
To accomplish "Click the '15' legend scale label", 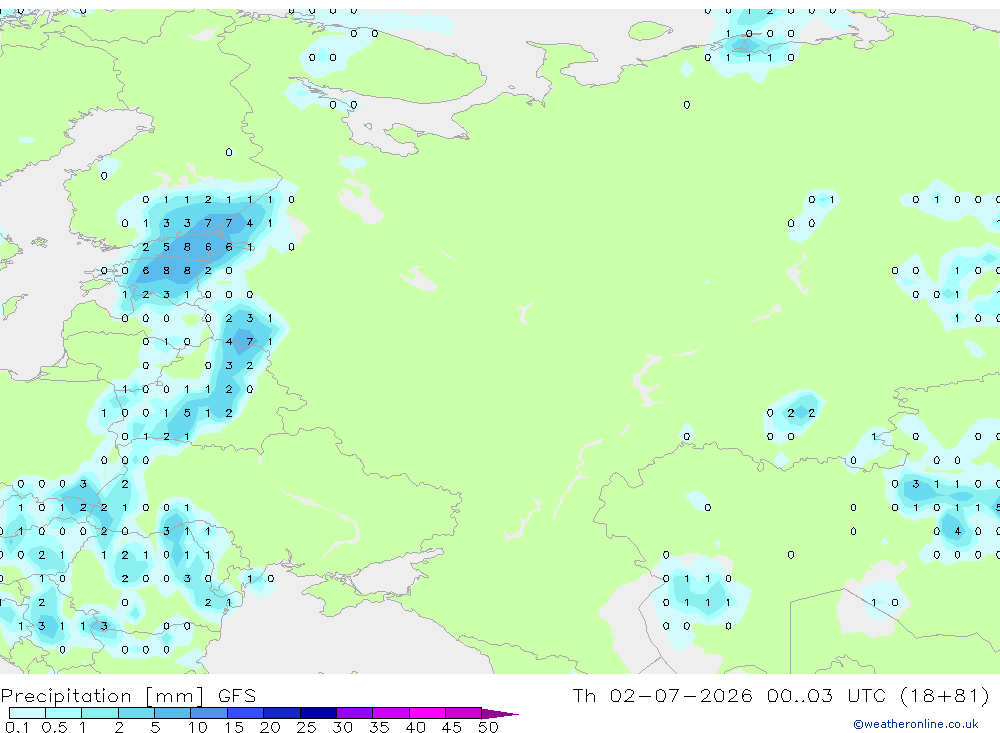I will pos(233,727).
